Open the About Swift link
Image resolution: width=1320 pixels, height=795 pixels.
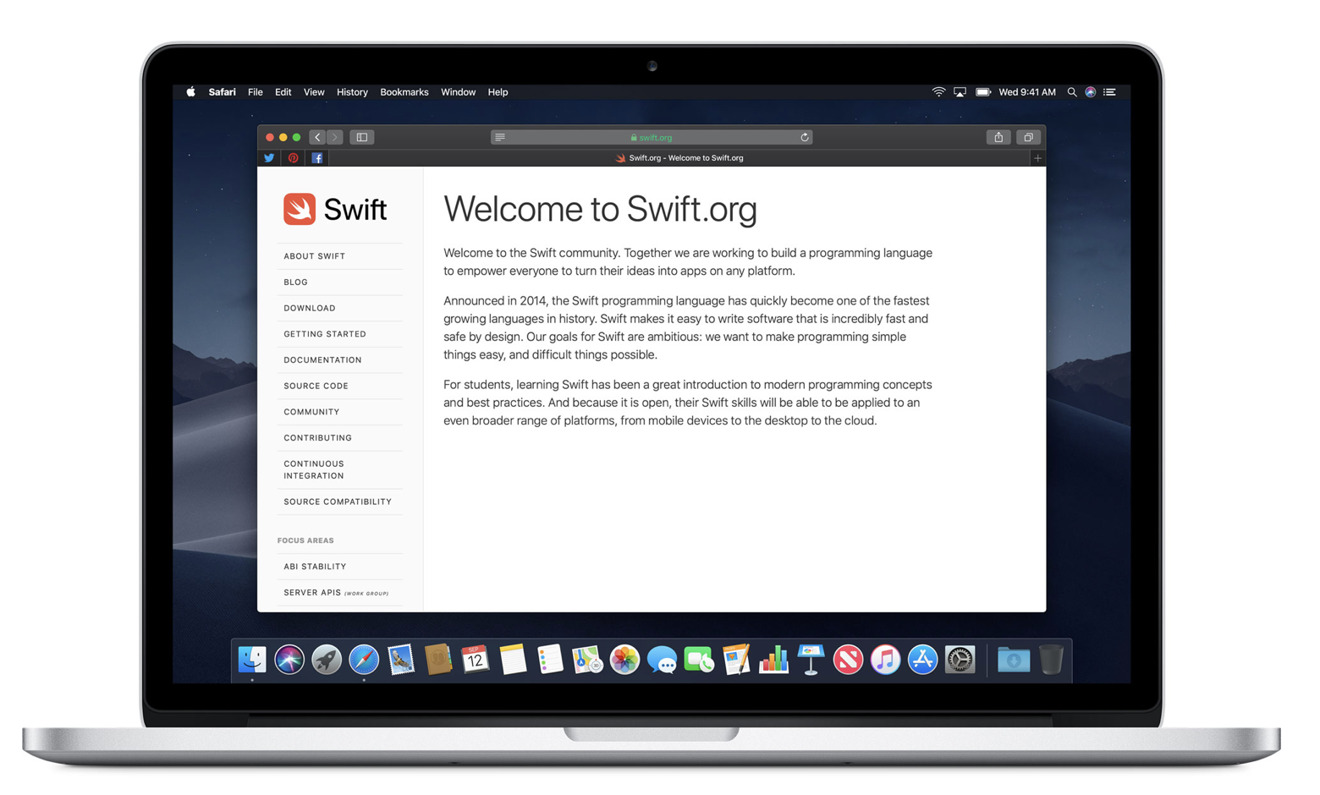314,256
